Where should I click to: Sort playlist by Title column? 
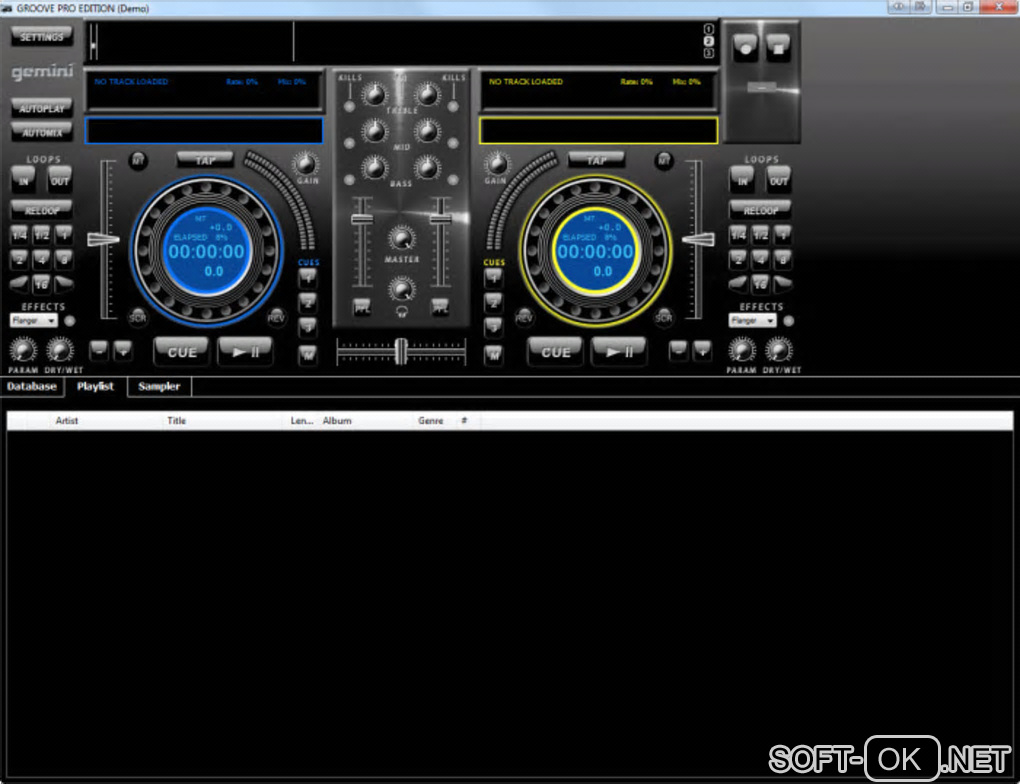pos(224,420)
